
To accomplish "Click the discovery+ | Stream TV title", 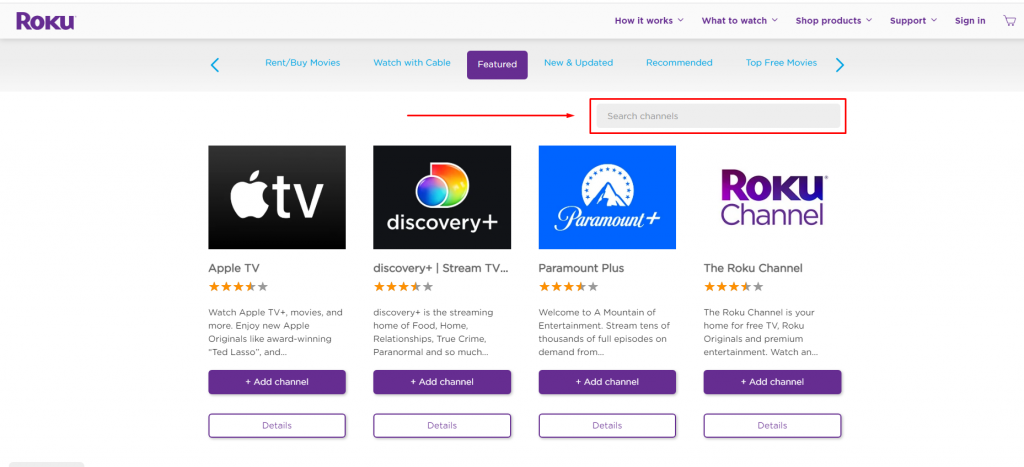I will pyautogui.click(x=441, y=268).
